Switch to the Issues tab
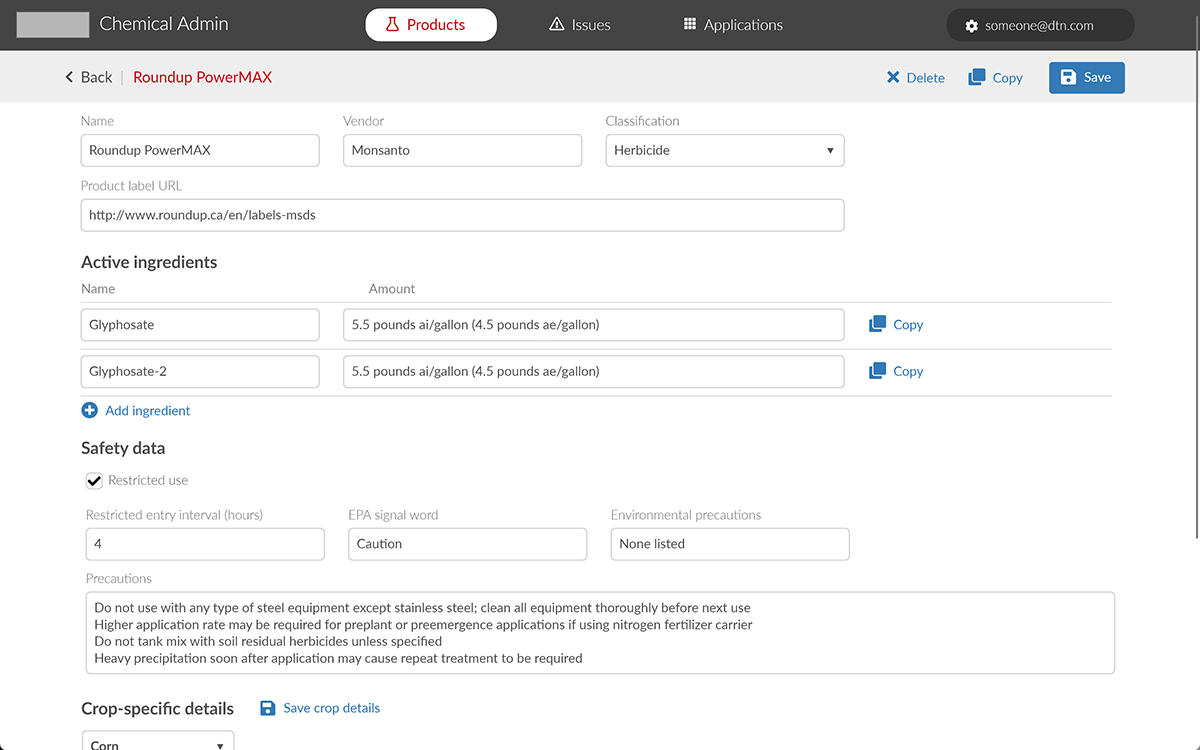The image size is (1200, 750). tap(580, 25)
